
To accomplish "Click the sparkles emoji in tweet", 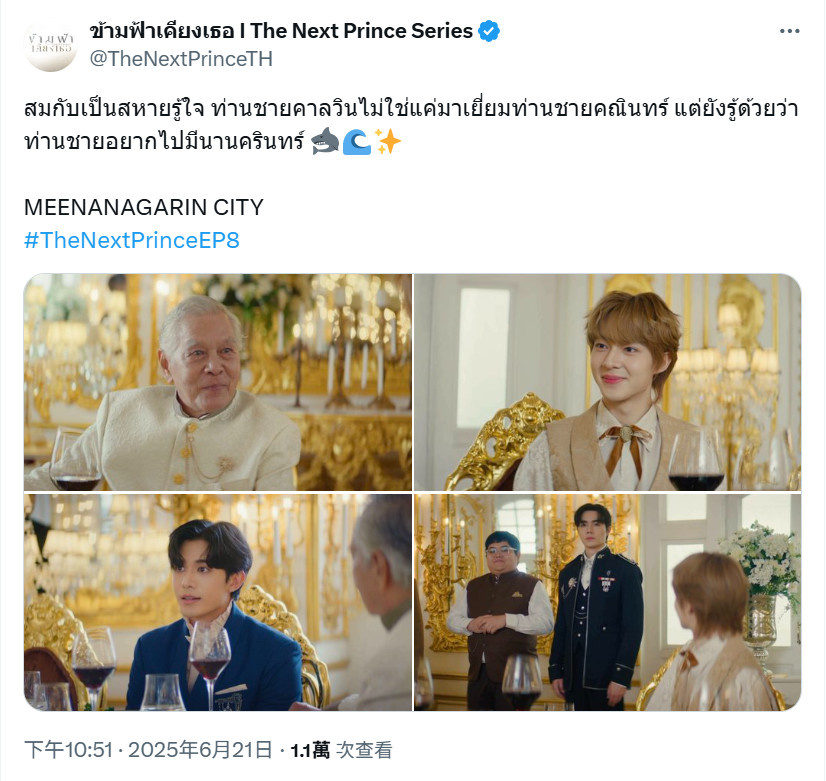I will pos(388,141).
